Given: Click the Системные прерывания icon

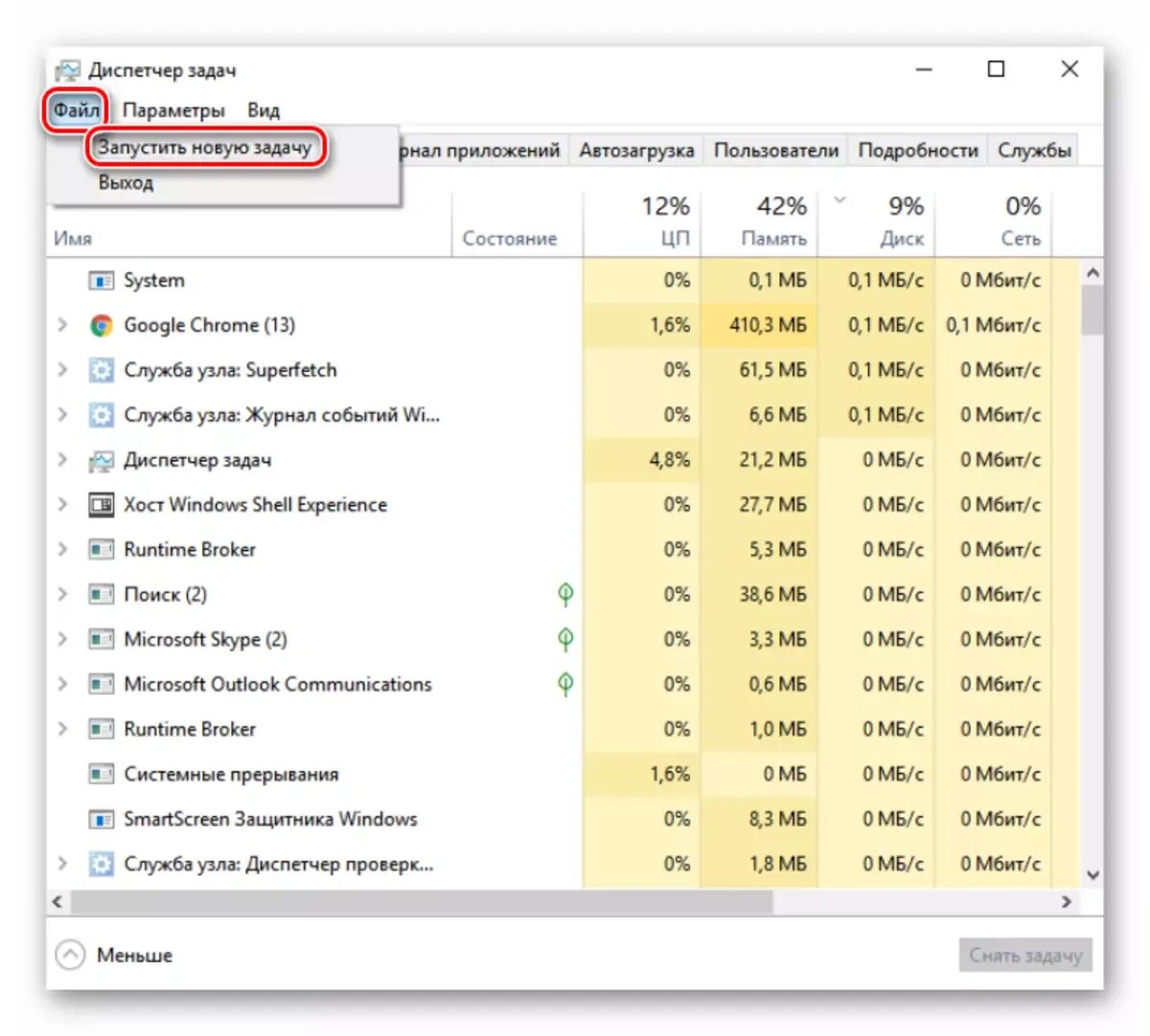Looking at the screenshot, I should (x=101, y=774).
